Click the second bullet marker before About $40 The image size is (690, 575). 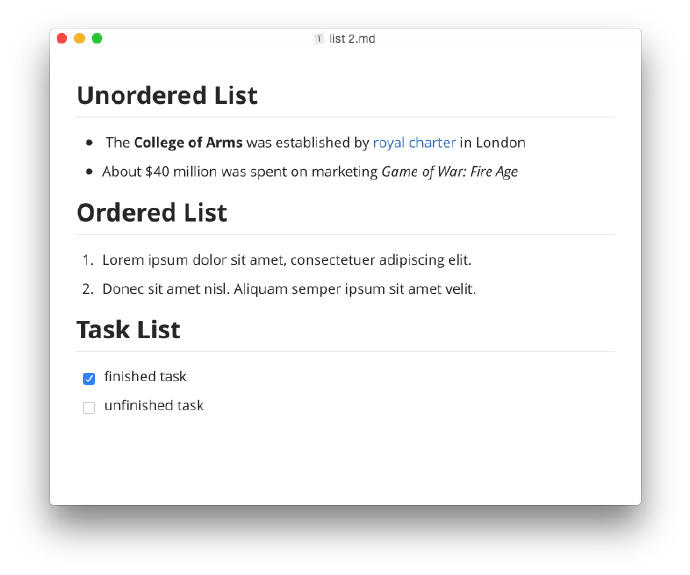(90, 172)
